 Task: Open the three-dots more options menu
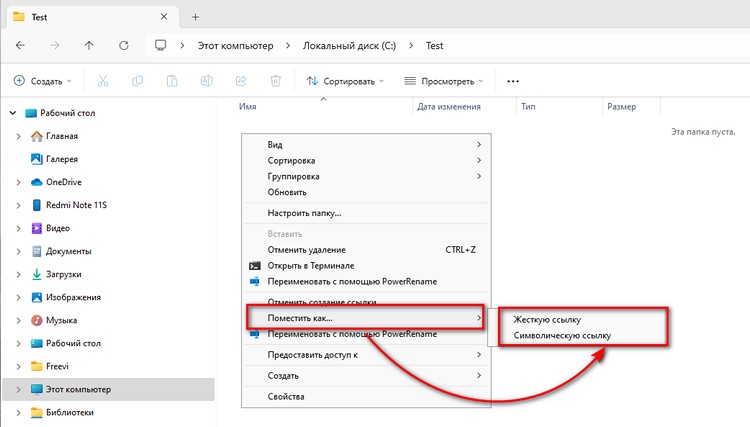[513, 81]
